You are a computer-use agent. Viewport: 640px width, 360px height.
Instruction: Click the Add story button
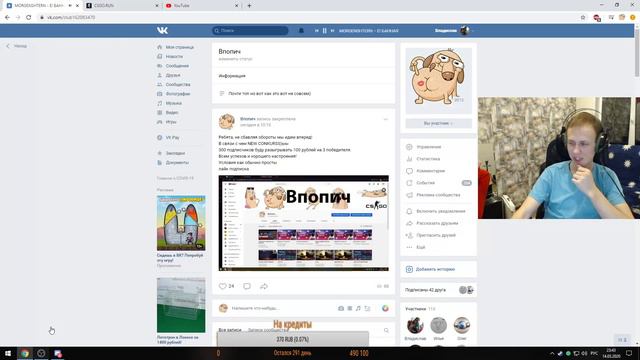[438, 269]
